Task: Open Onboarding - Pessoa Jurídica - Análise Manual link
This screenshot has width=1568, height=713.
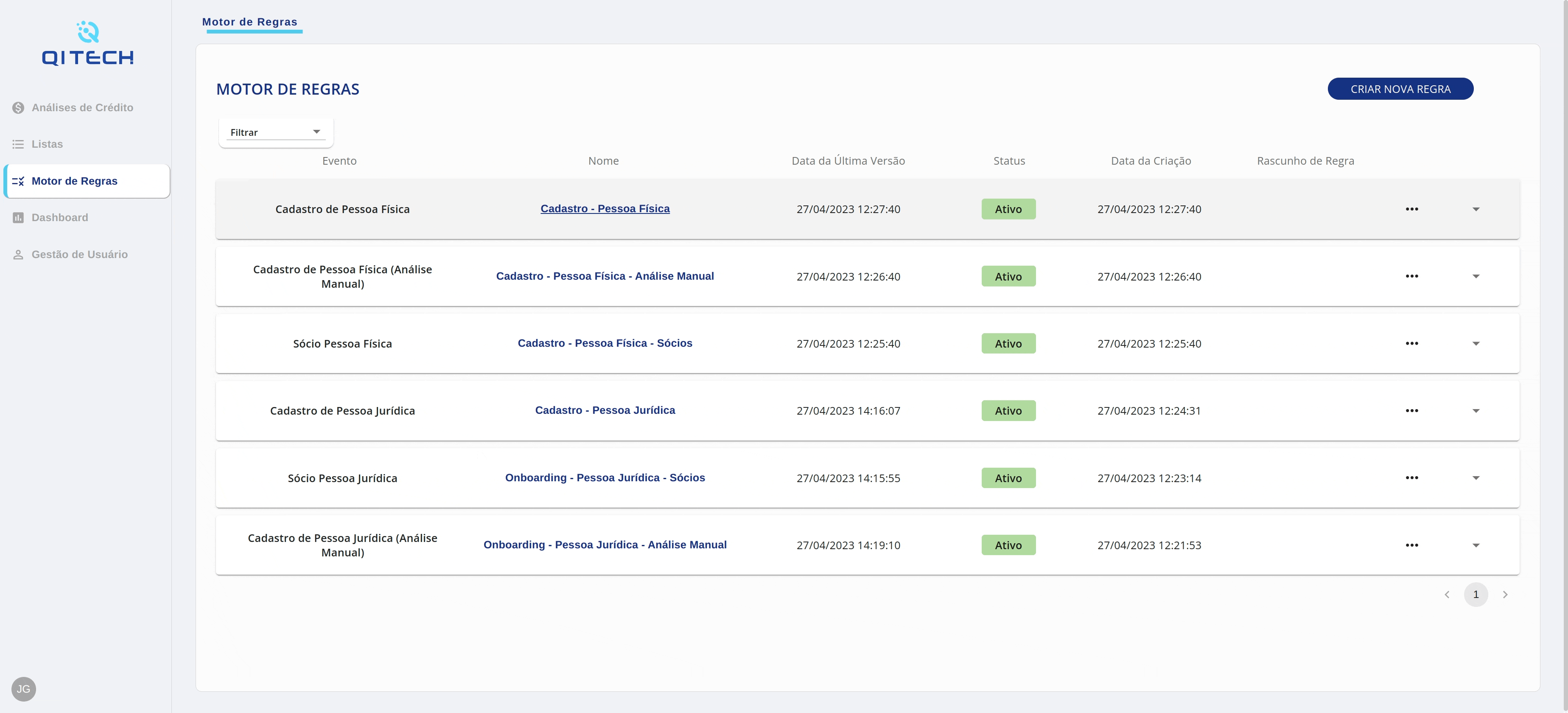Action: coord(605,545)
